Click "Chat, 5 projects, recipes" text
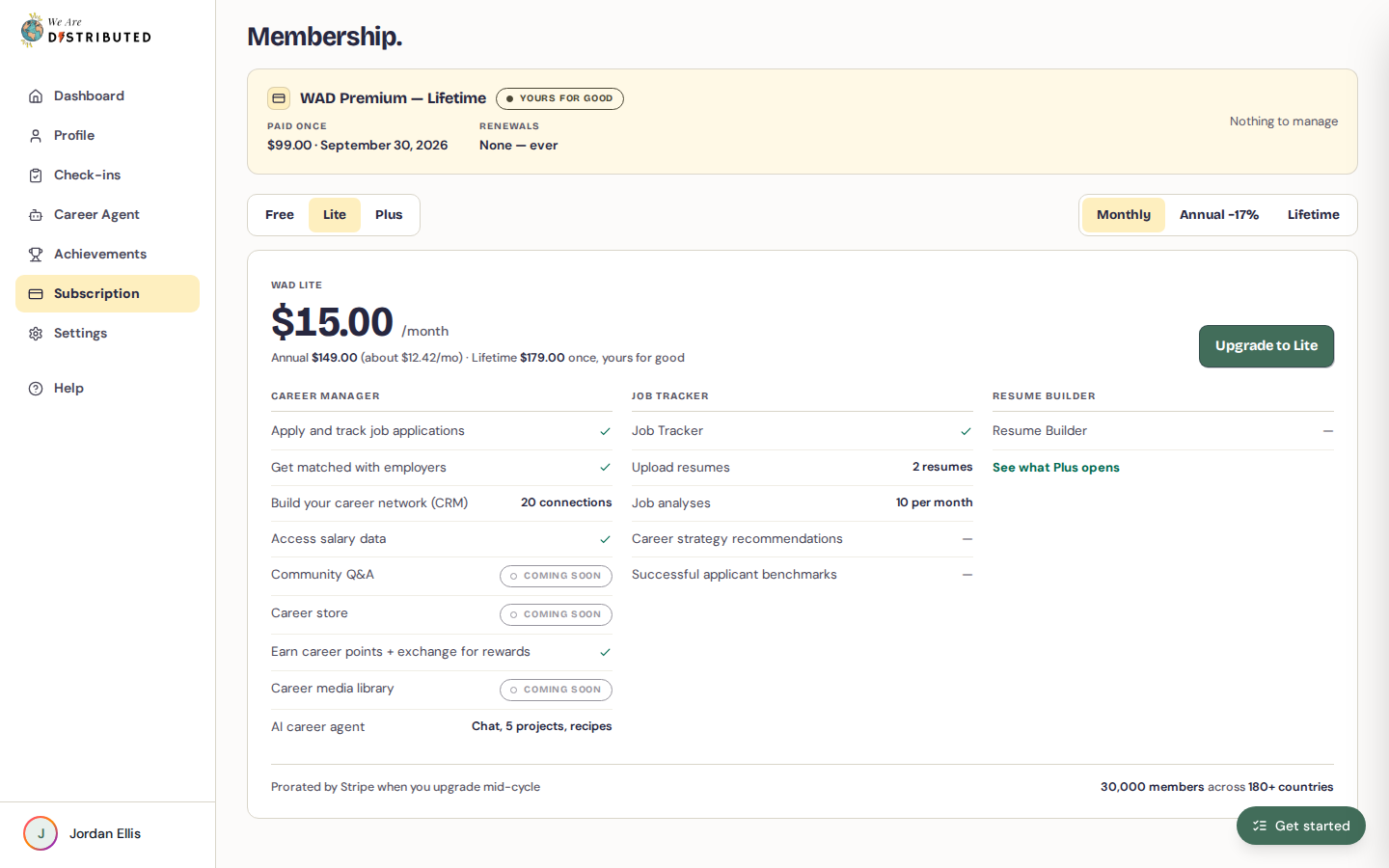 click(542, 726)
